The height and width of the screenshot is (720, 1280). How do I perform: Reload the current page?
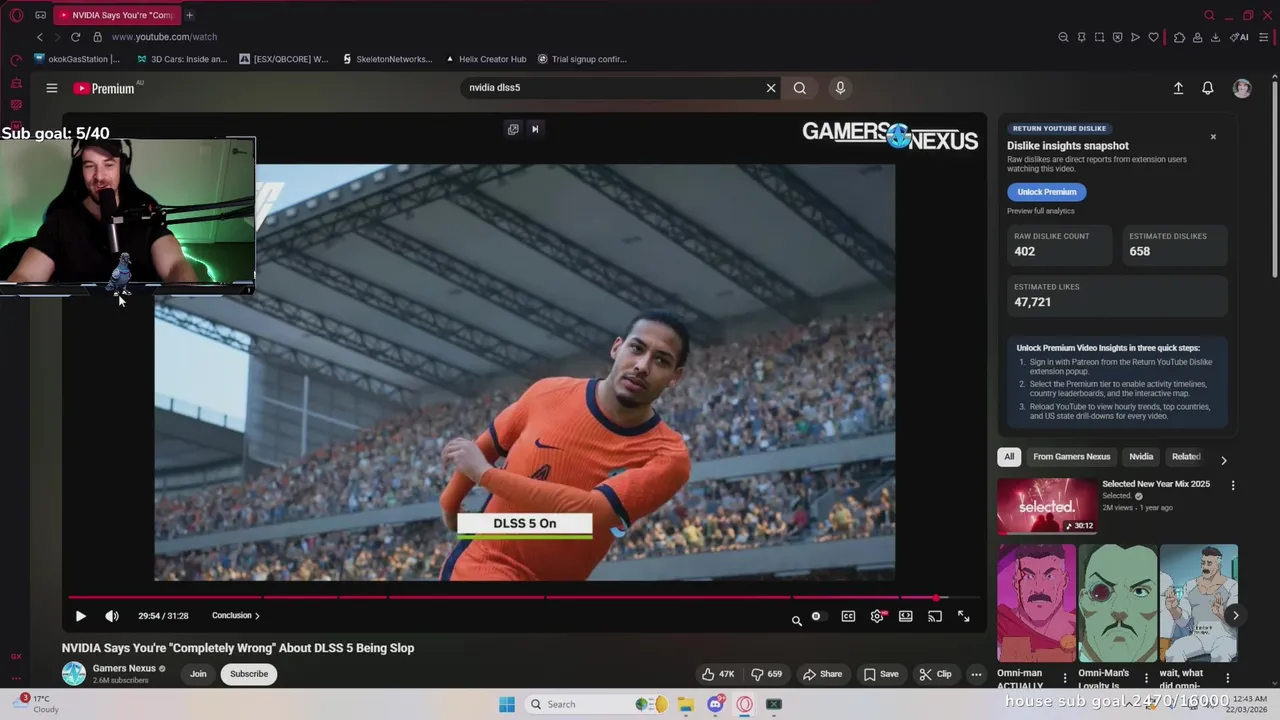coord(75,37)
